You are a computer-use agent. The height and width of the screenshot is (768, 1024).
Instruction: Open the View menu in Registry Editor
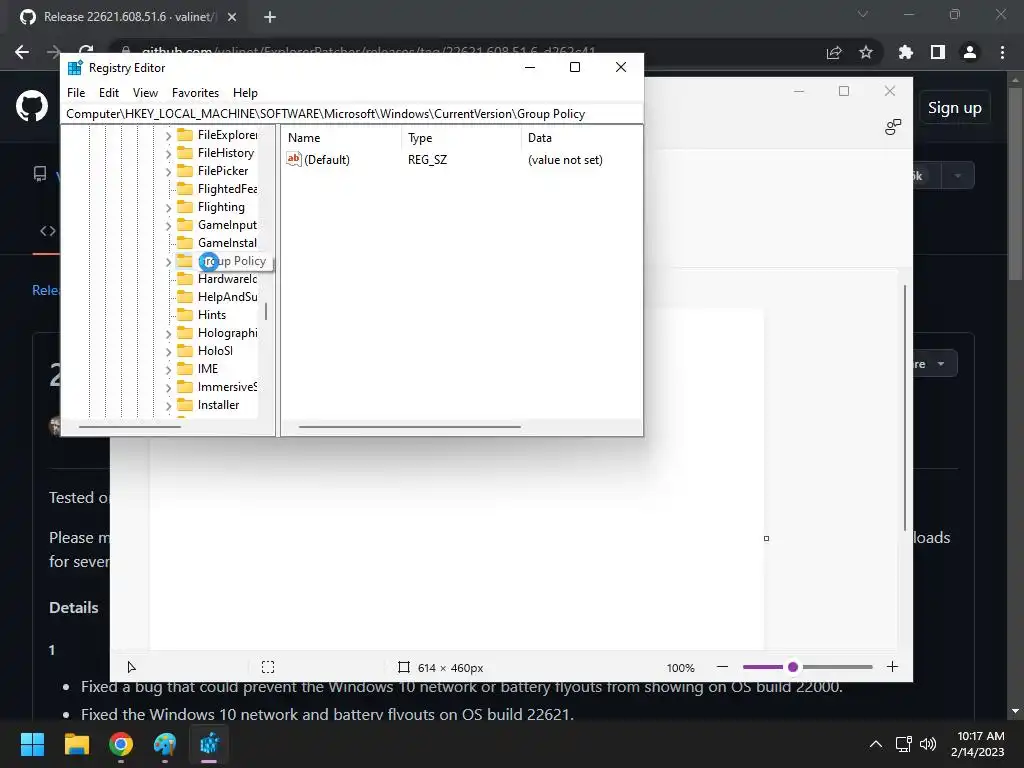click(145, 93)
